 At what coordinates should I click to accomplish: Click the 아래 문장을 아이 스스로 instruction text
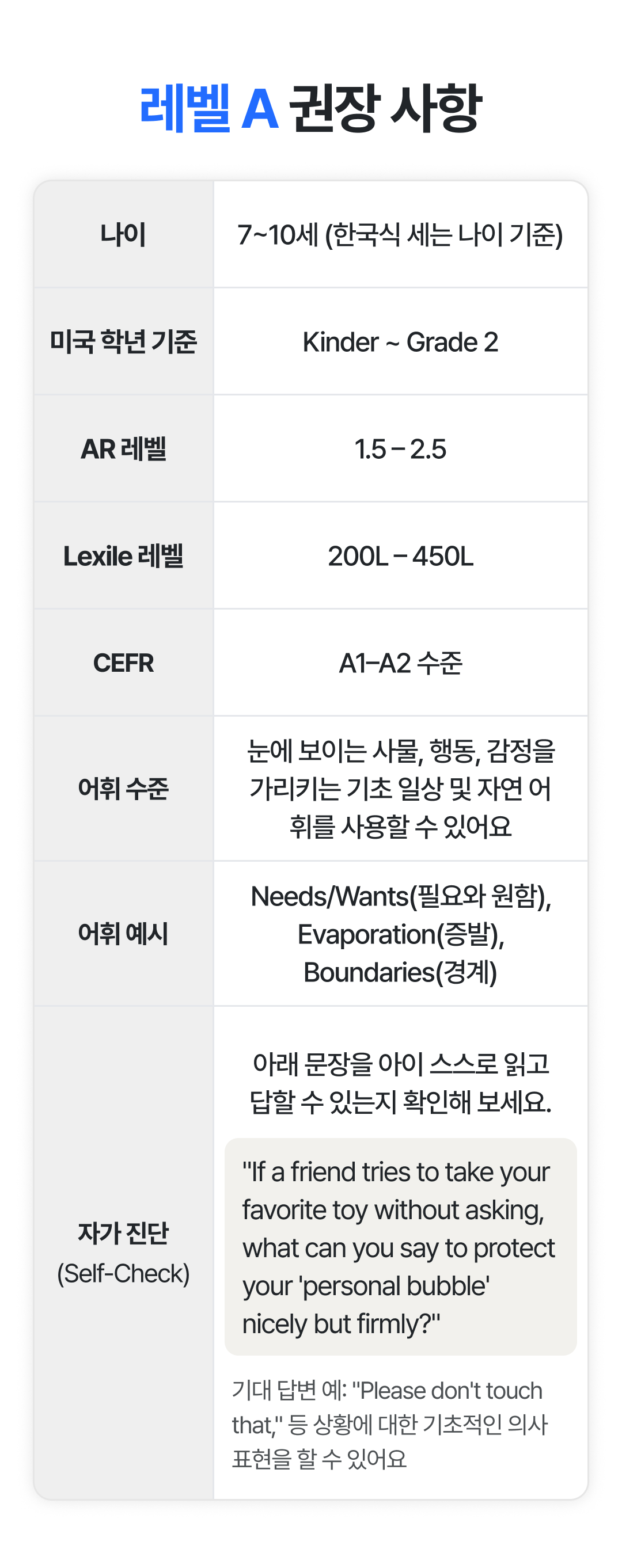coord(400,1082)
